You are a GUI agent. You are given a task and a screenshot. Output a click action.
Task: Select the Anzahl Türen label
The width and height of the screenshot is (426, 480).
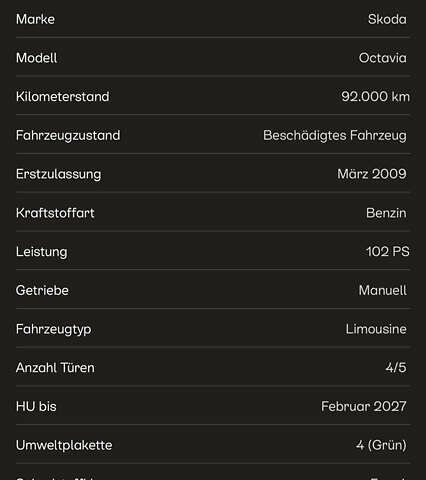click(x=55, y=368)
